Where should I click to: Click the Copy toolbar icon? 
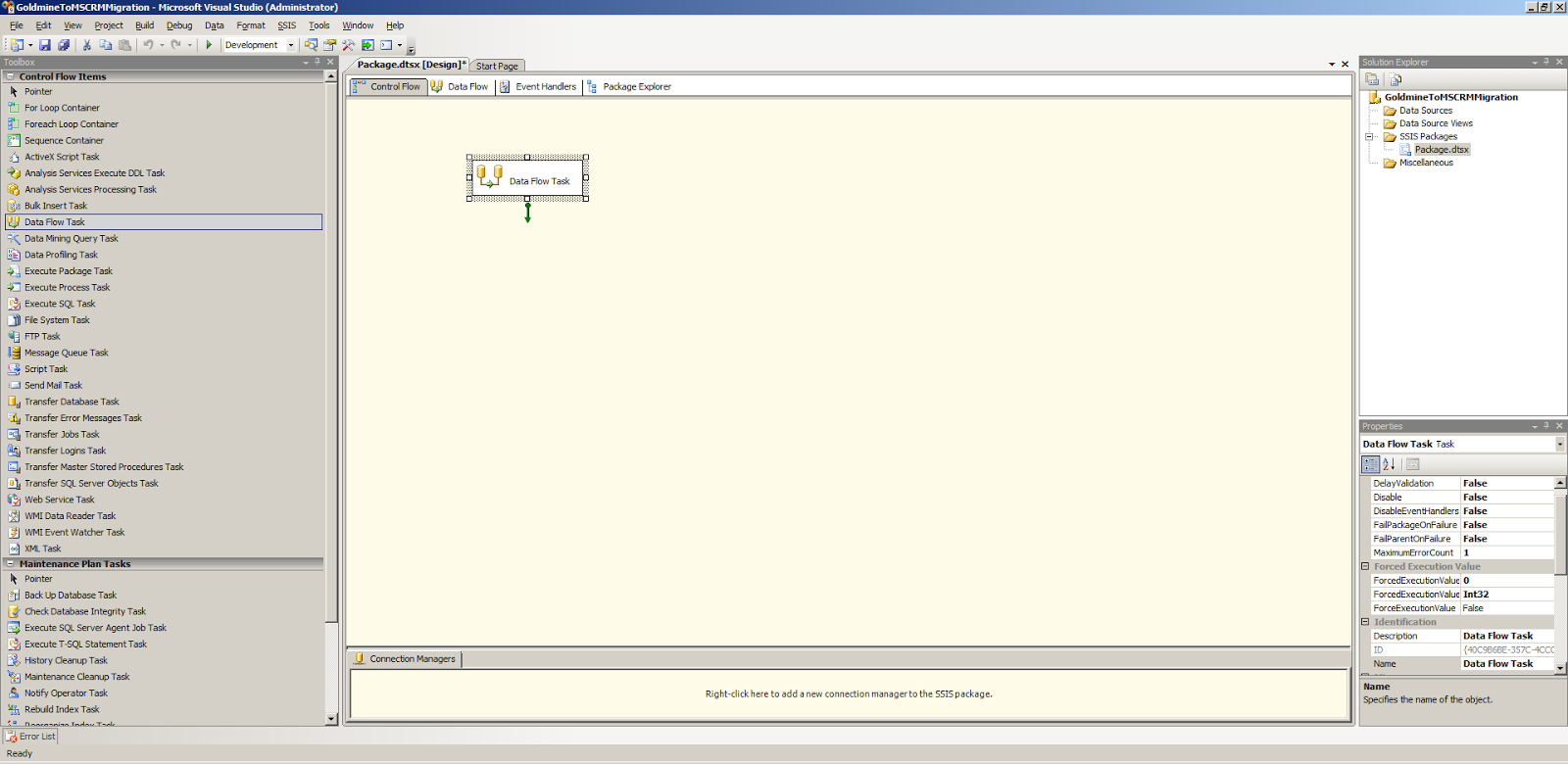tap(106, 45)
